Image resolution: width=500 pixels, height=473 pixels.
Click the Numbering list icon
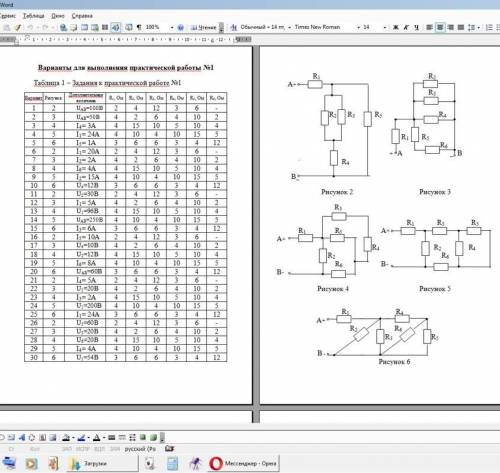489,27
